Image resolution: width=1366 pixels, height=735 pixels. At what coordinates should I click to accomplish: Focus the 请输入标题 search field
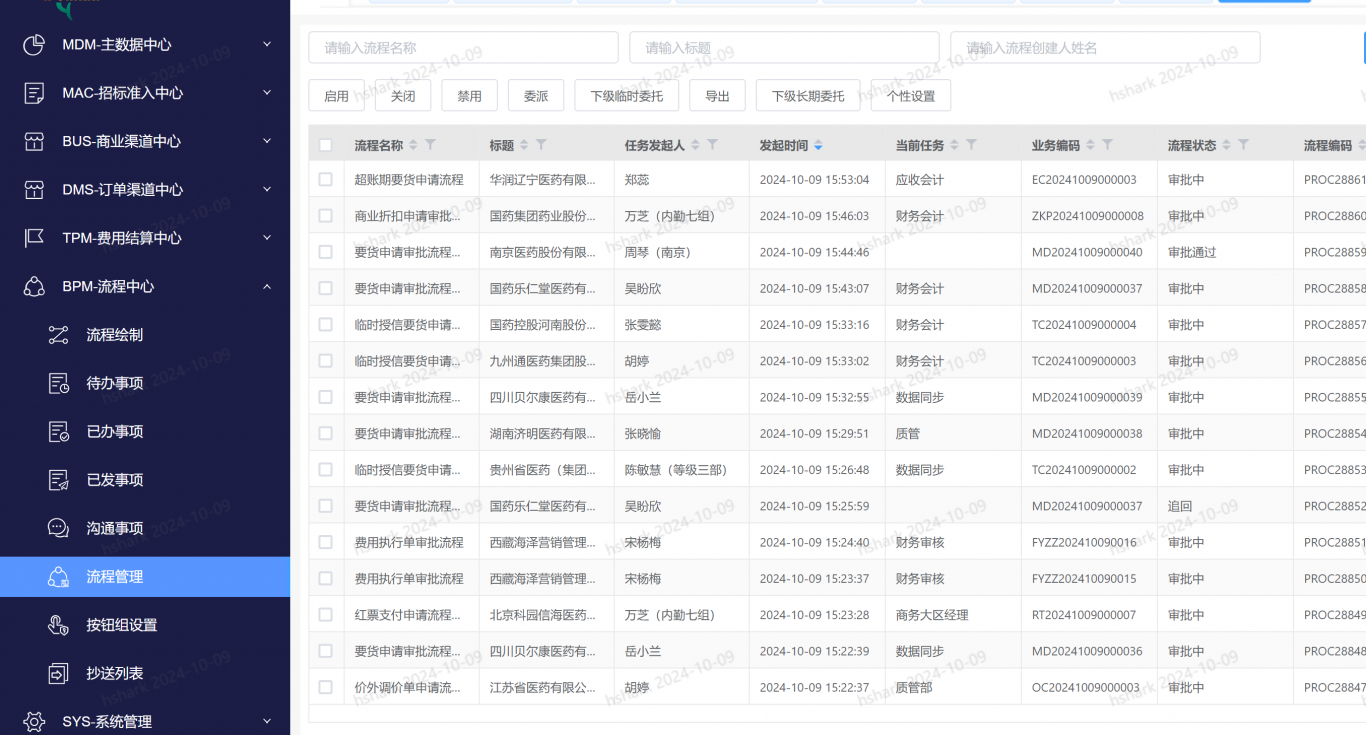[x=784, y=47]
